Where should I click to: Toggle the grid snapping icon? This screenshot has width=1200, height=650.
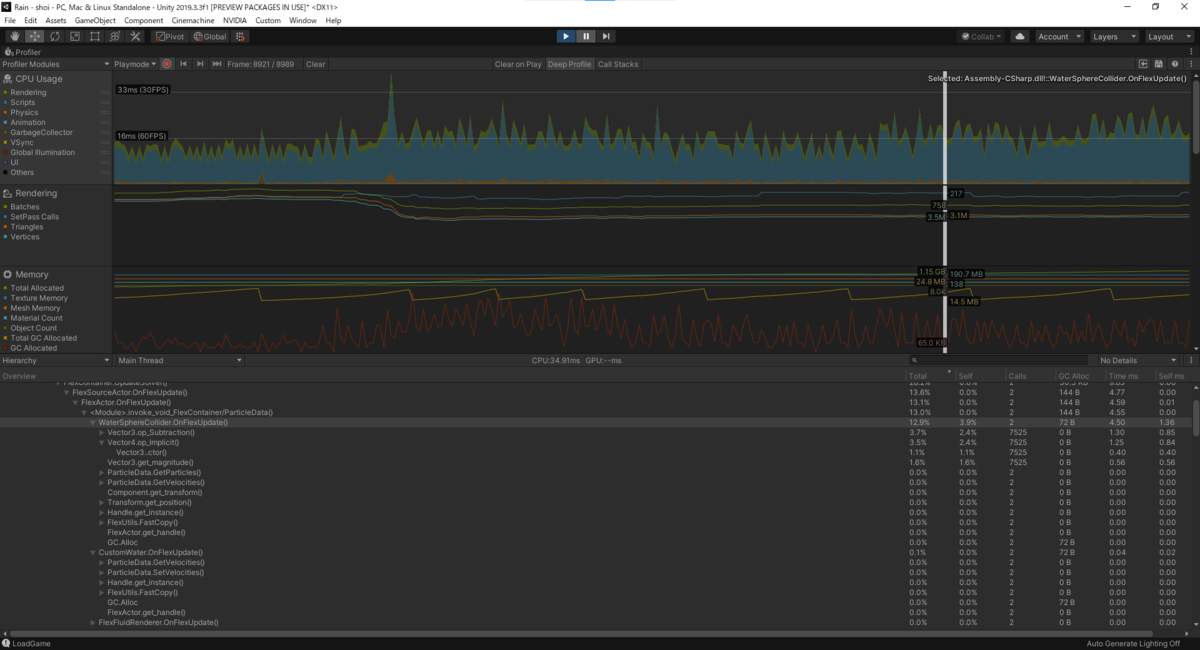tap(241, 36)
